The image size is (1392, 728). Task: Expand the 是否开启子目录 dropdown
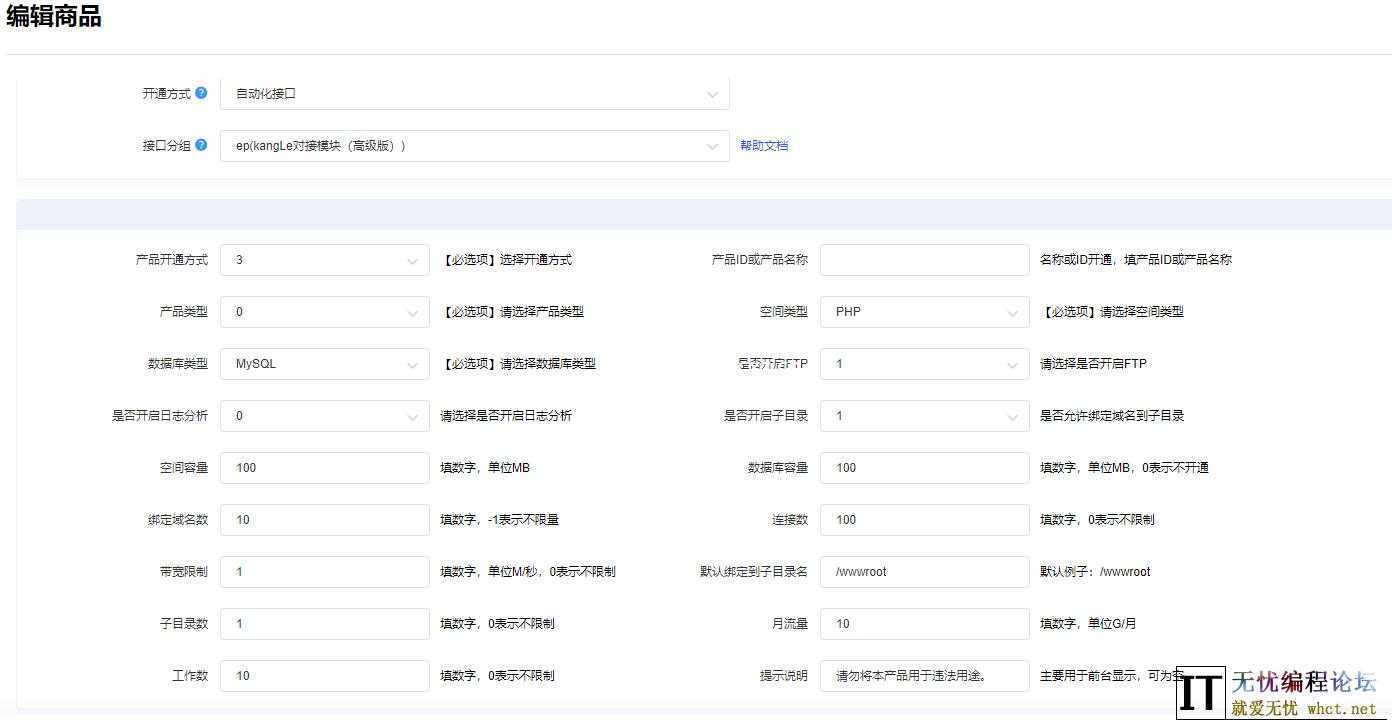924,416
